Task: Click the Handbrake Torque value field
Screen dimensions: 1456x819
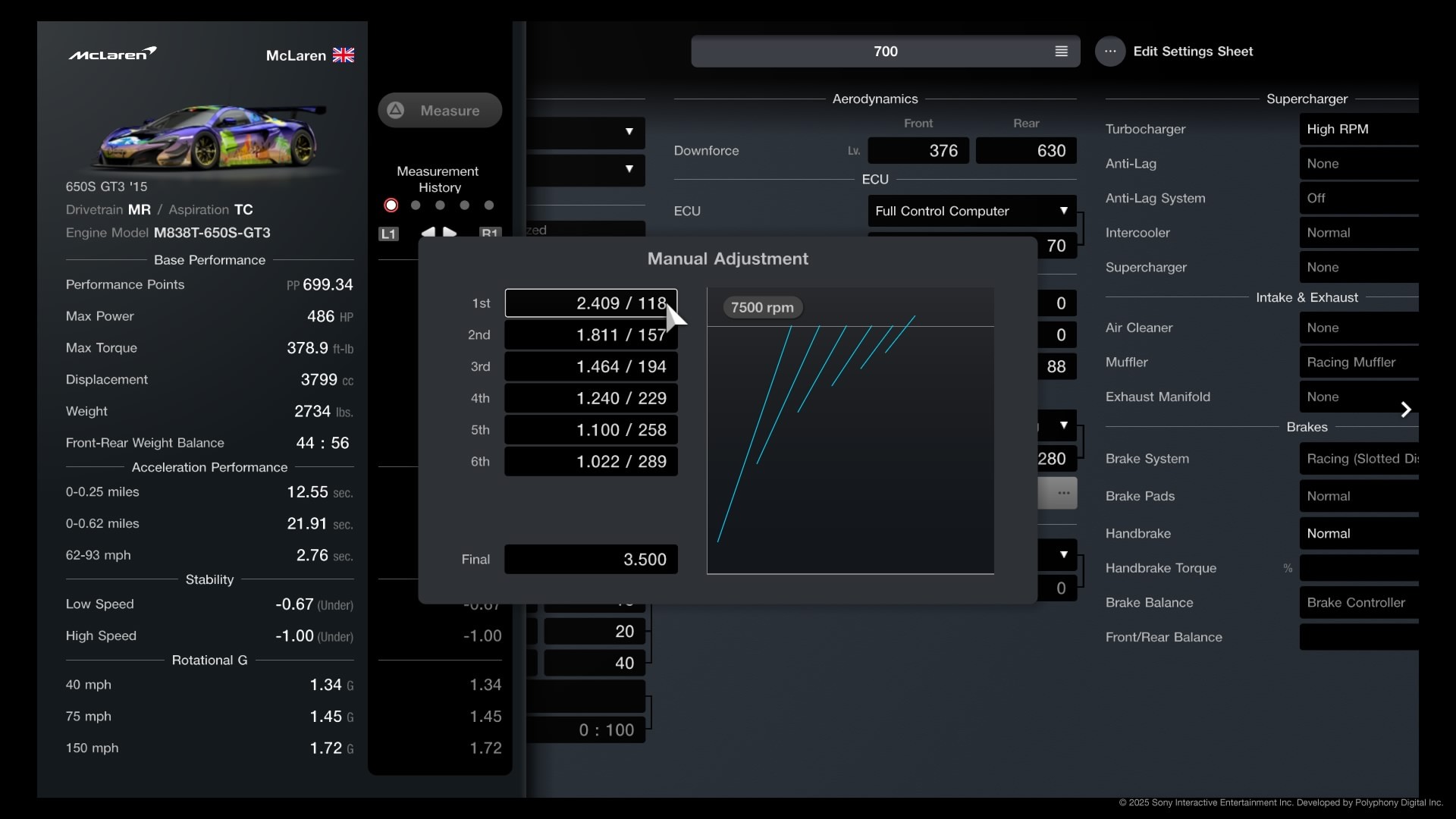Action: click(1359, 568)
